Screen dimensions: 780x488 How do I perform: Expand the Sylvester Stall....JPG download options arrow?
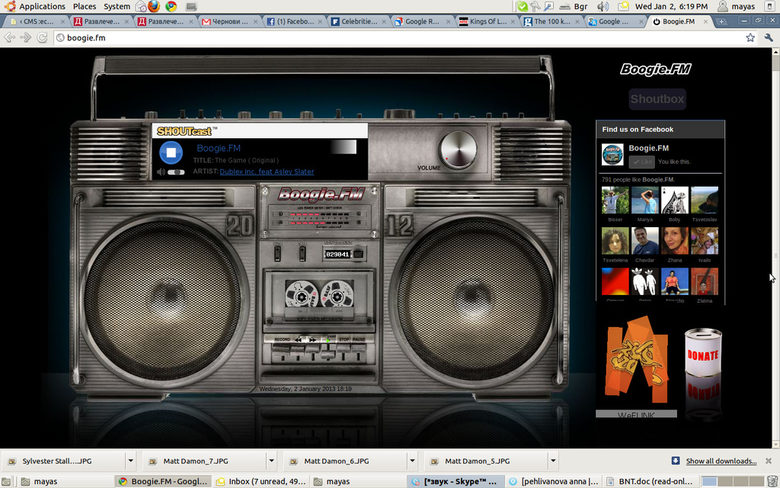click(x=131, y=461)
